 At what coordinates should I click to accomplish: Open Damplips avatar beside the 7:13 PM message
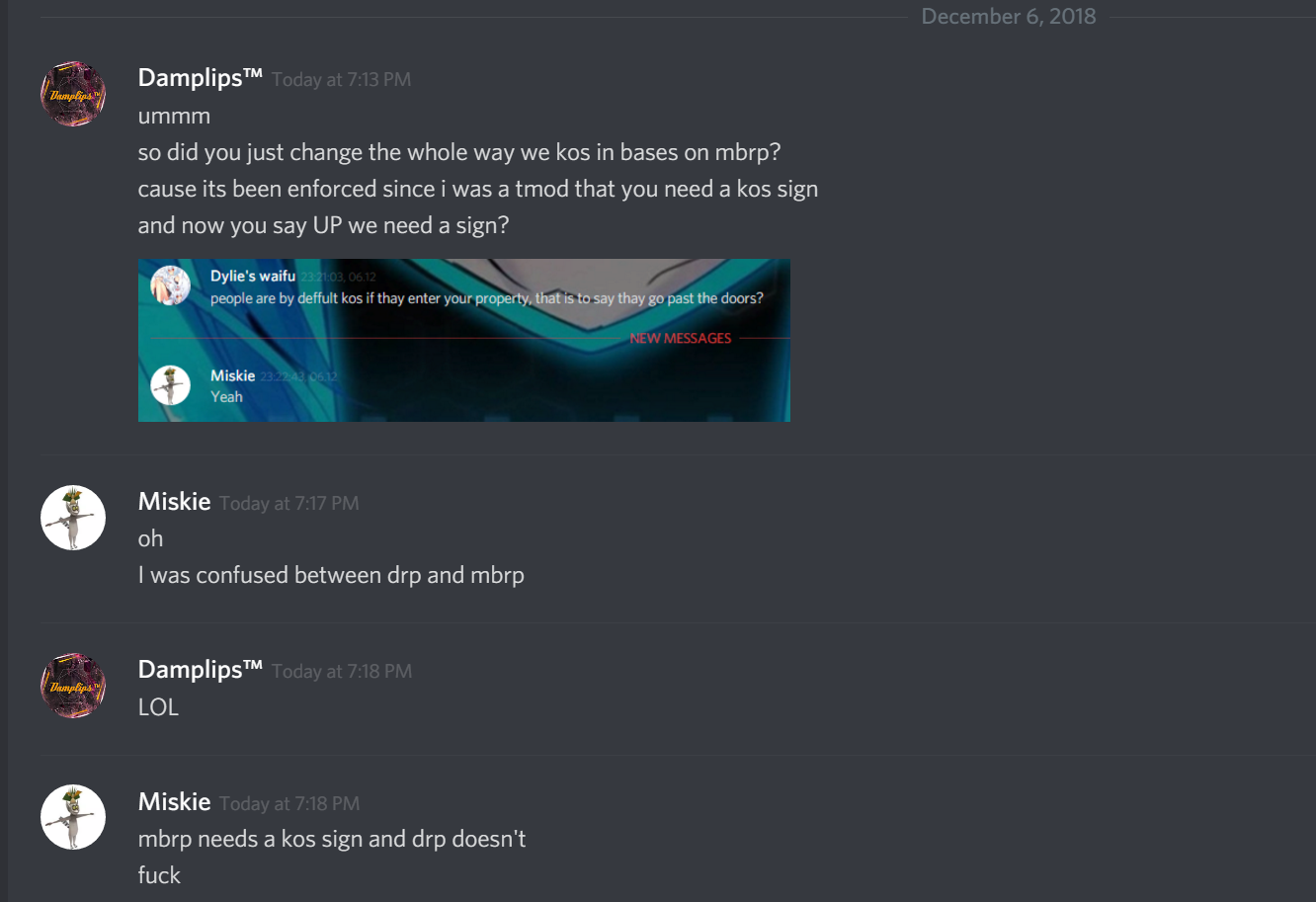[73, 94]
